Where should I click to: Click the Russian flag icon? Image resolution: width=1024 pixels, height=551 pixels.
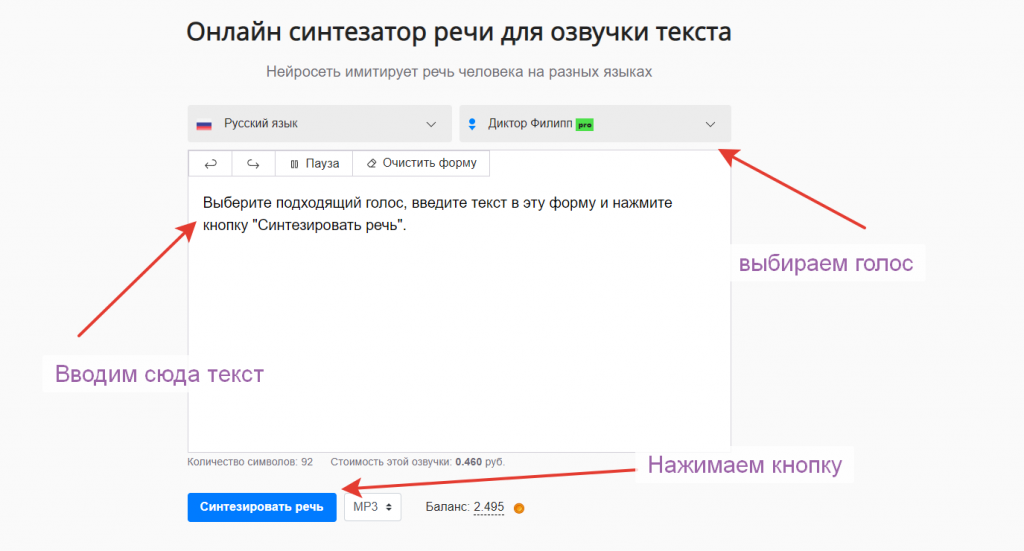pyautogui.click(x=204, y=124)
